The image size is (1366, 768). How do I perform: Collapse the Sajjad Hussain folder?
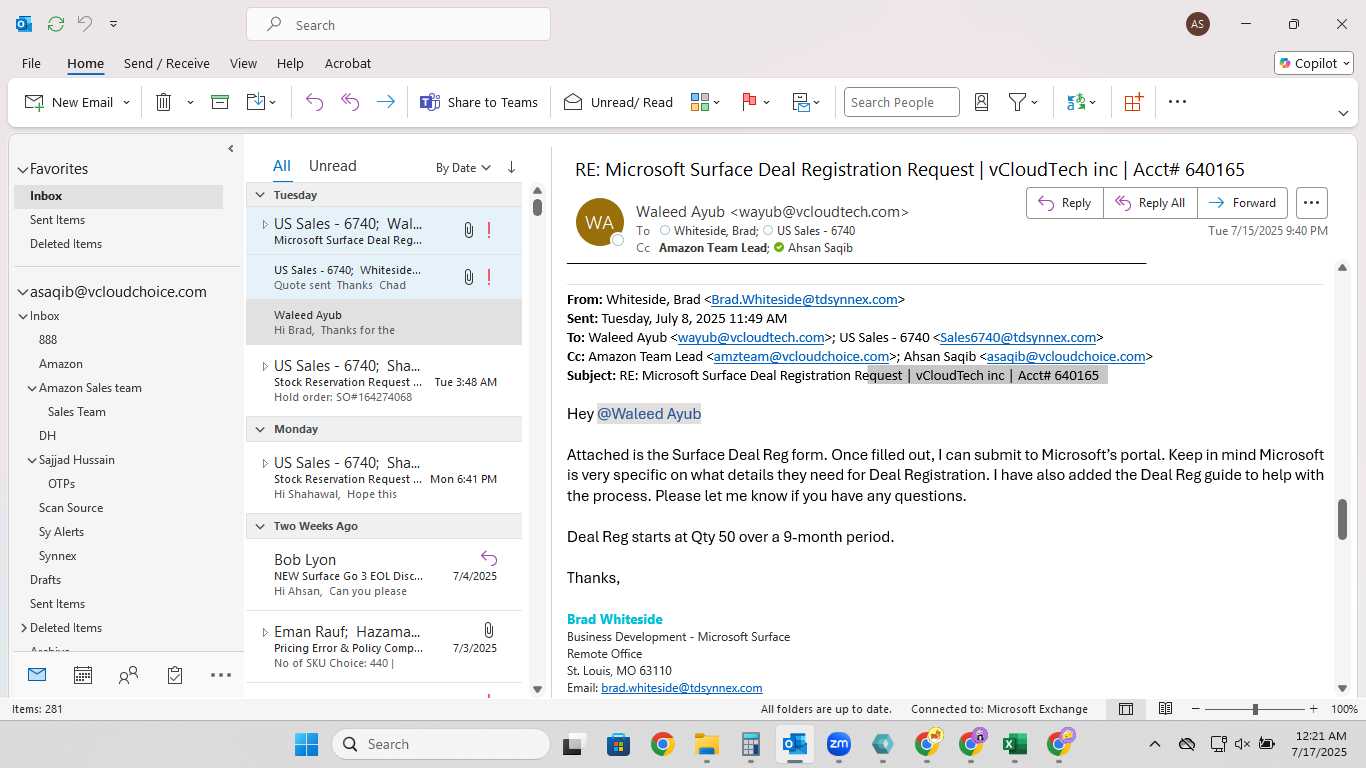(32, 460)
